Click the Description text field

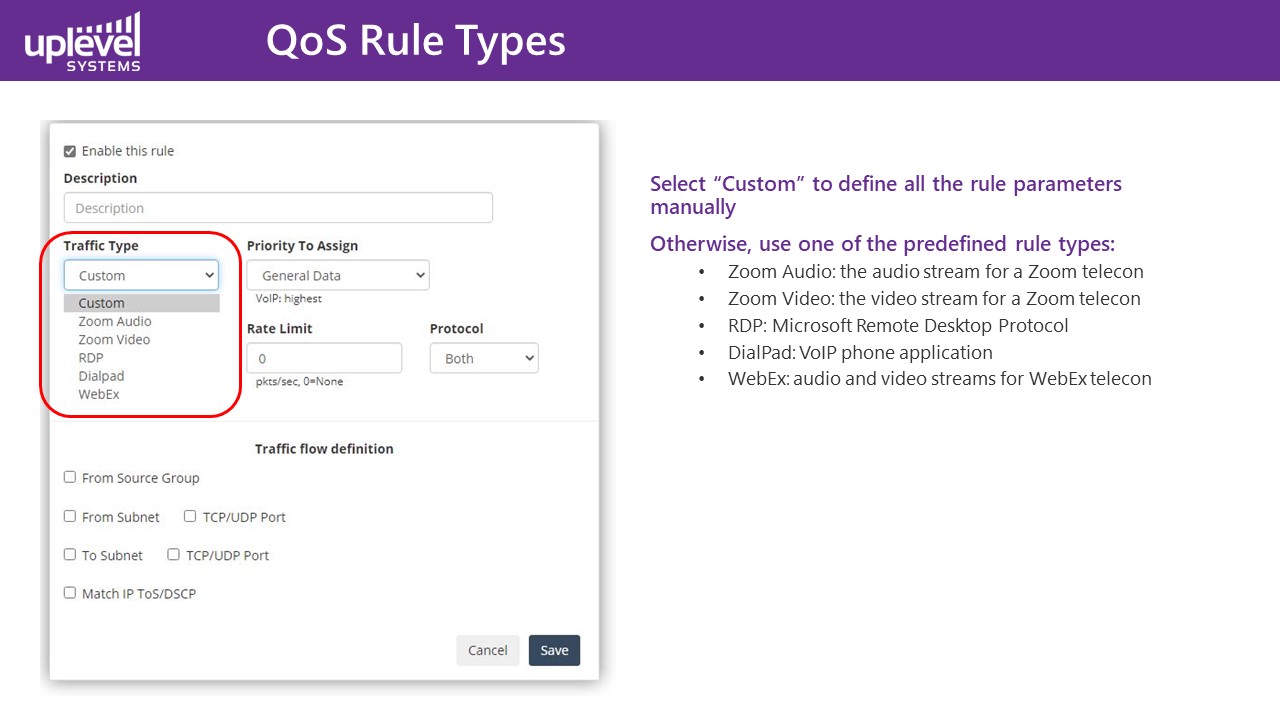[x=278, y=208]
